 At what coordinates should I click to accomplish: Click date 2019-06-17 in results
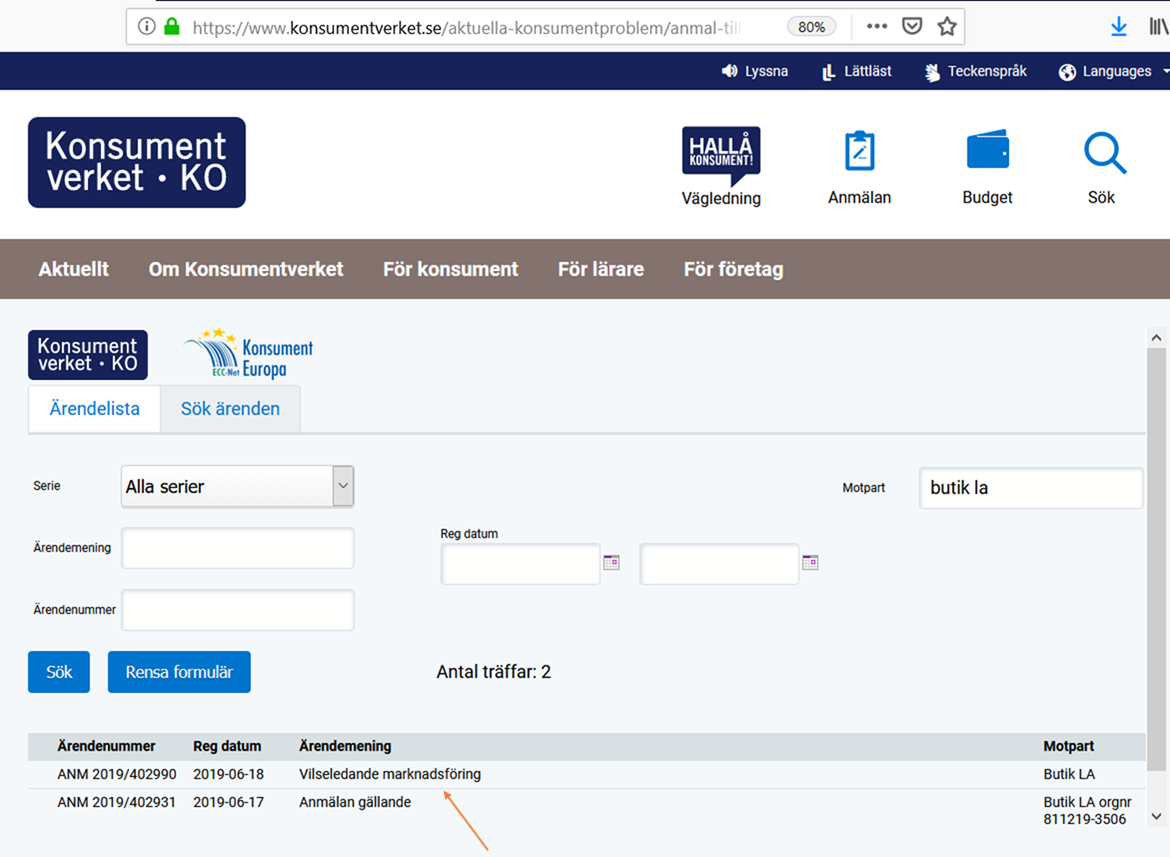(x=228, y=802)
